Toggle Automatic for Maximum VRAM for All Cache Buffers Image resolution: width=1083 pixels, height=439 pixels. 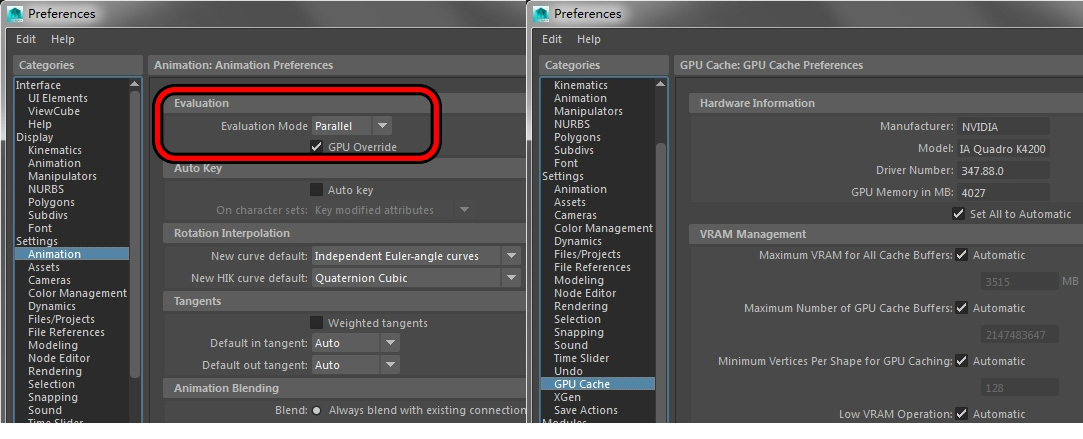[961, 255]
